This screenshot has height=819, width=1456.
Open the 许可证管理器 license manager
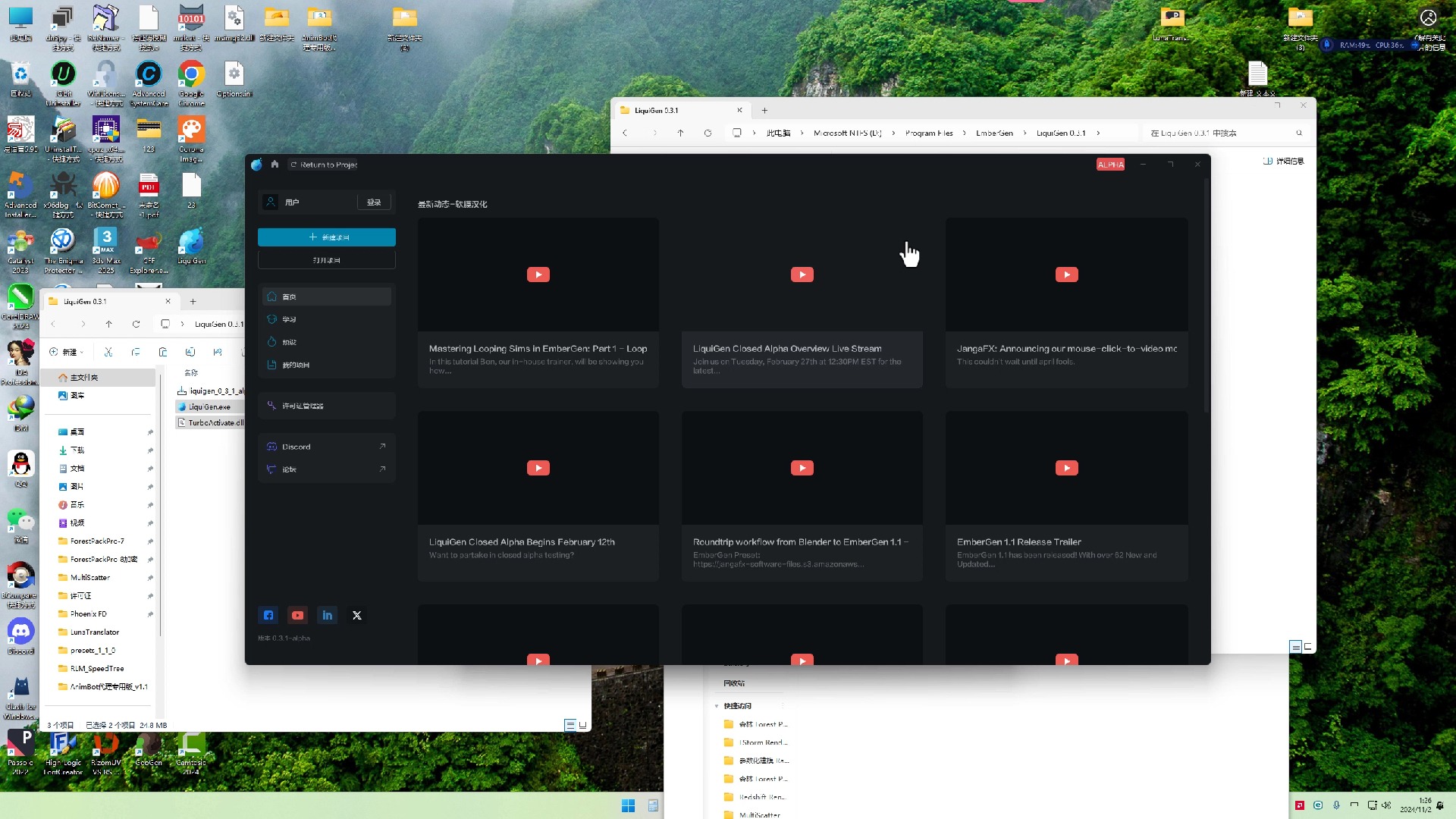[x=327, y=406]
